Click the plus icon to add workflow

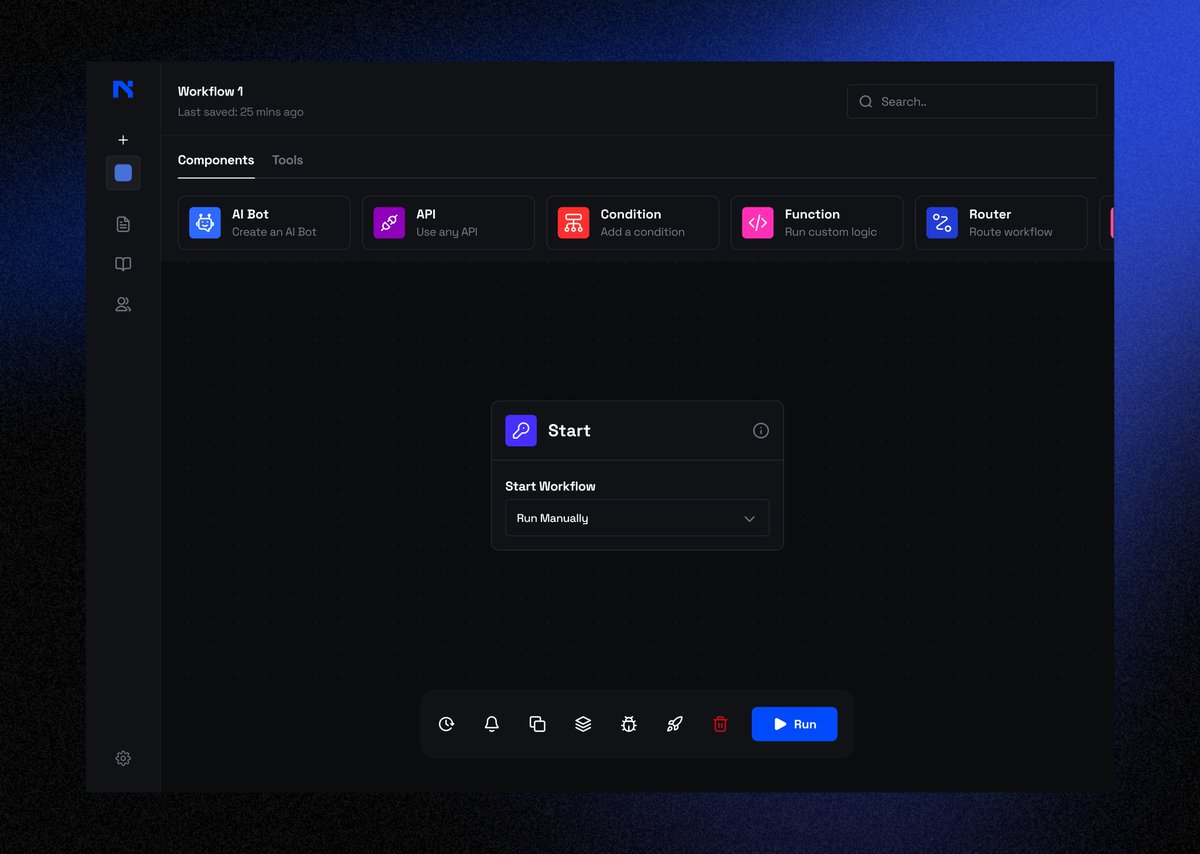123,140
